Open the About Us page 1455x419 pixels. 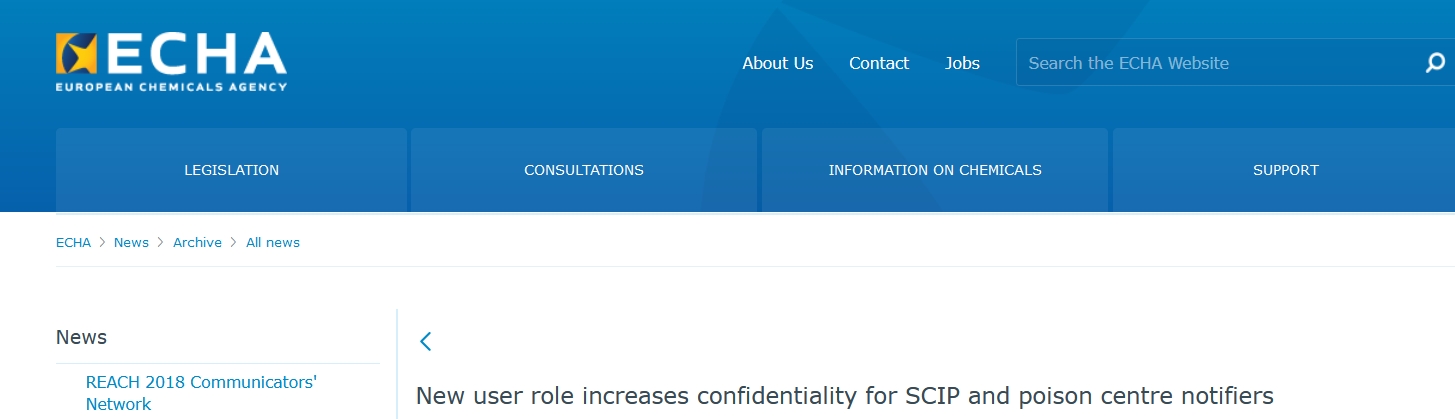[x=777, y=63]
